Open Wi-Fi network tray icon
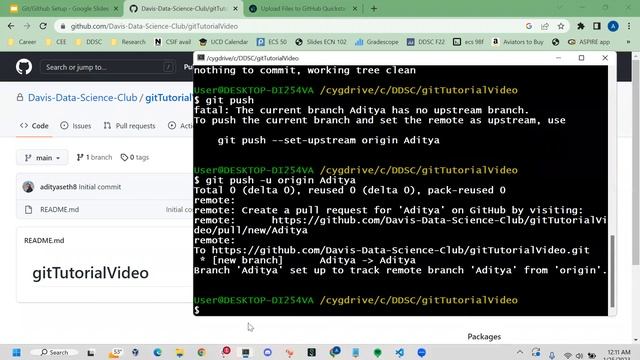 567,356
